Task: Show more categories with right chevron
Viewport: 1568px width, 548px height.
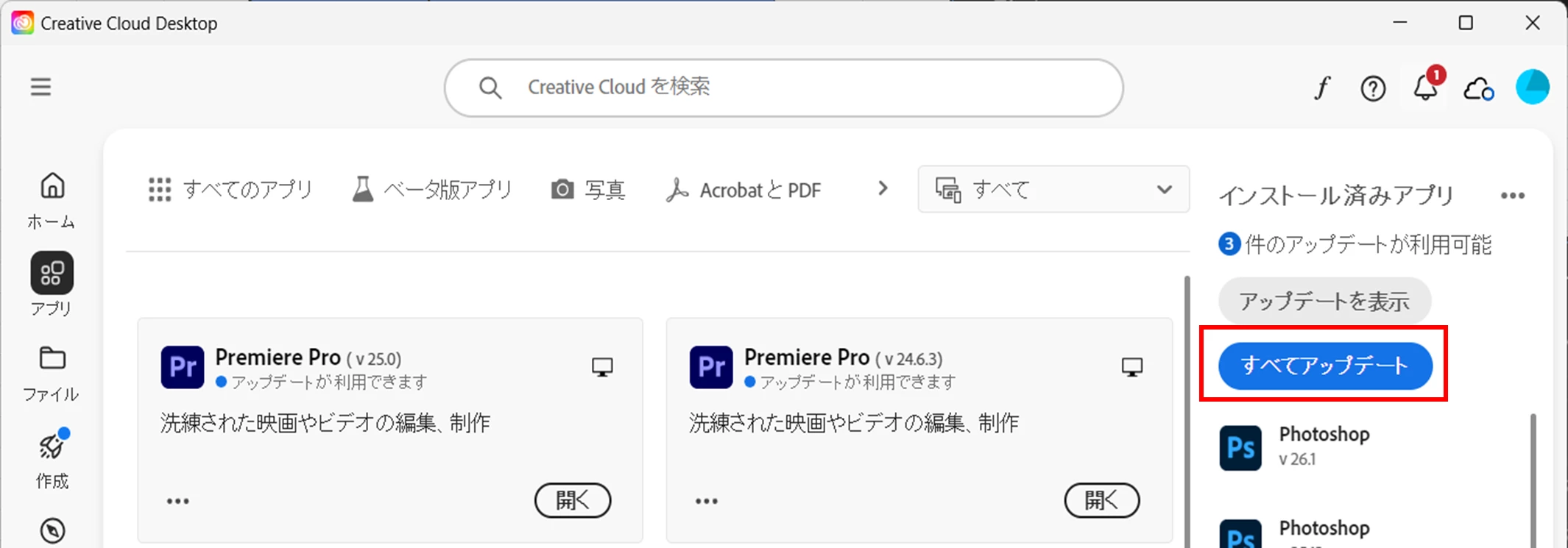Action: click(883, 189)
